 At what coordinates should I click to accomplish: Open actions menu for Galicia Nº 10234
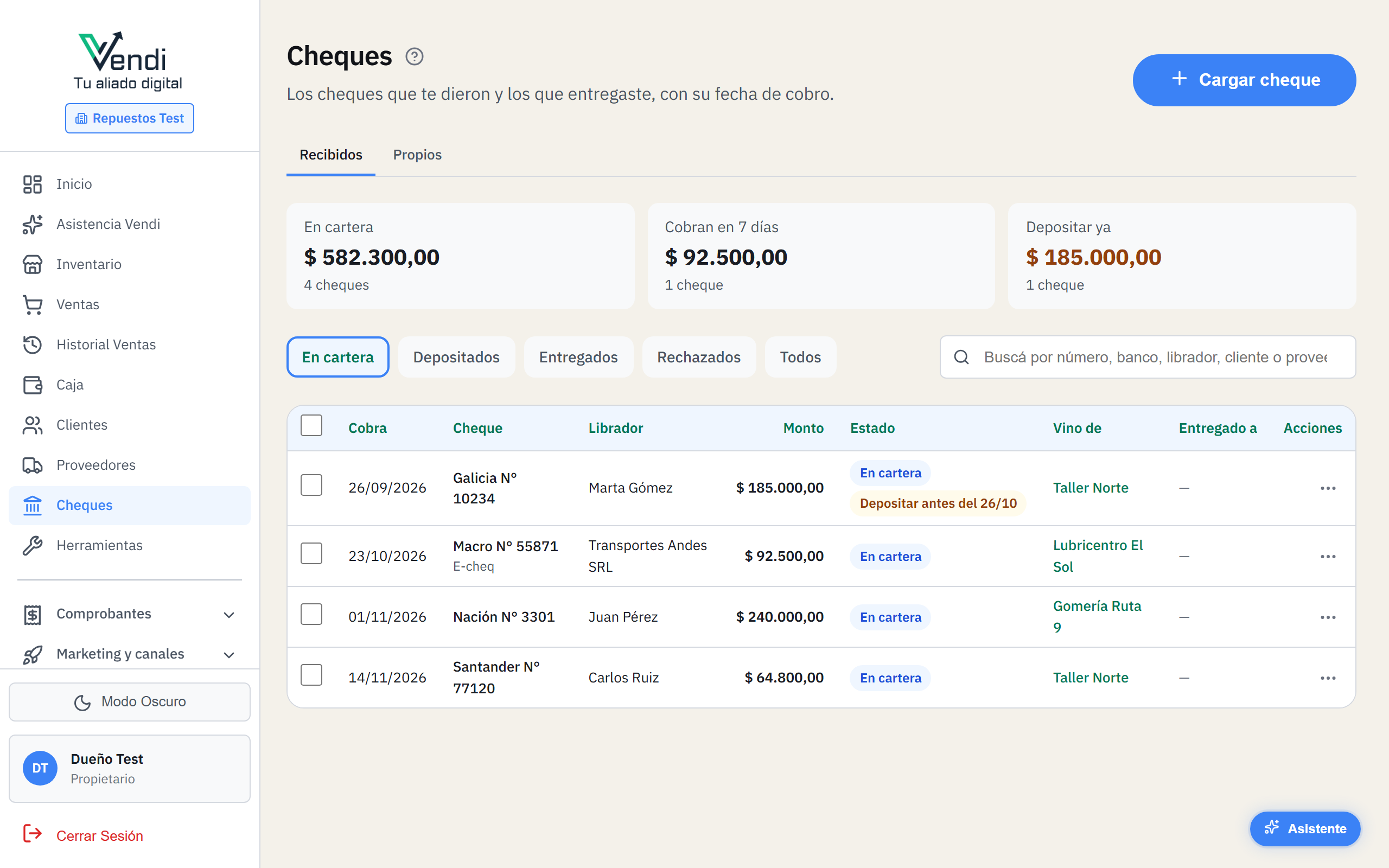click(x=1328, y=489)
